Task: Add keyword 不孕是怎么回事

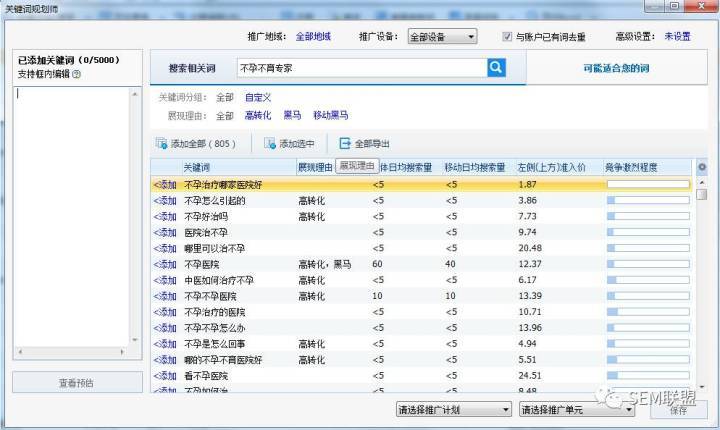Action: coord(165,344)
